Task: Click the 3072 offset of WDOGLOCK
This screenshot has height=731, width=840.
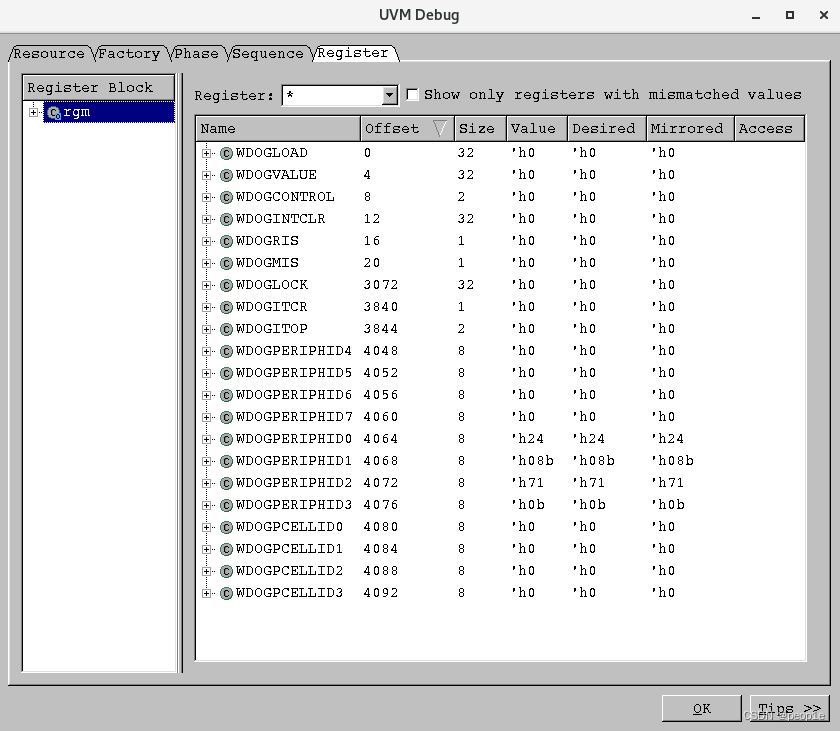Action: click(381, 285)
